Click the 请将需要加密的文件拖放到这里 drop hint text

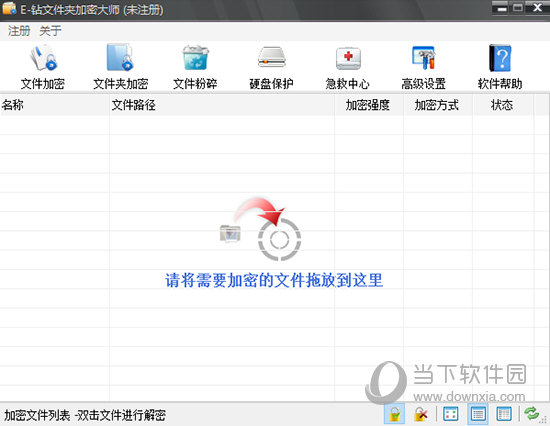click(x=274, y=280)
